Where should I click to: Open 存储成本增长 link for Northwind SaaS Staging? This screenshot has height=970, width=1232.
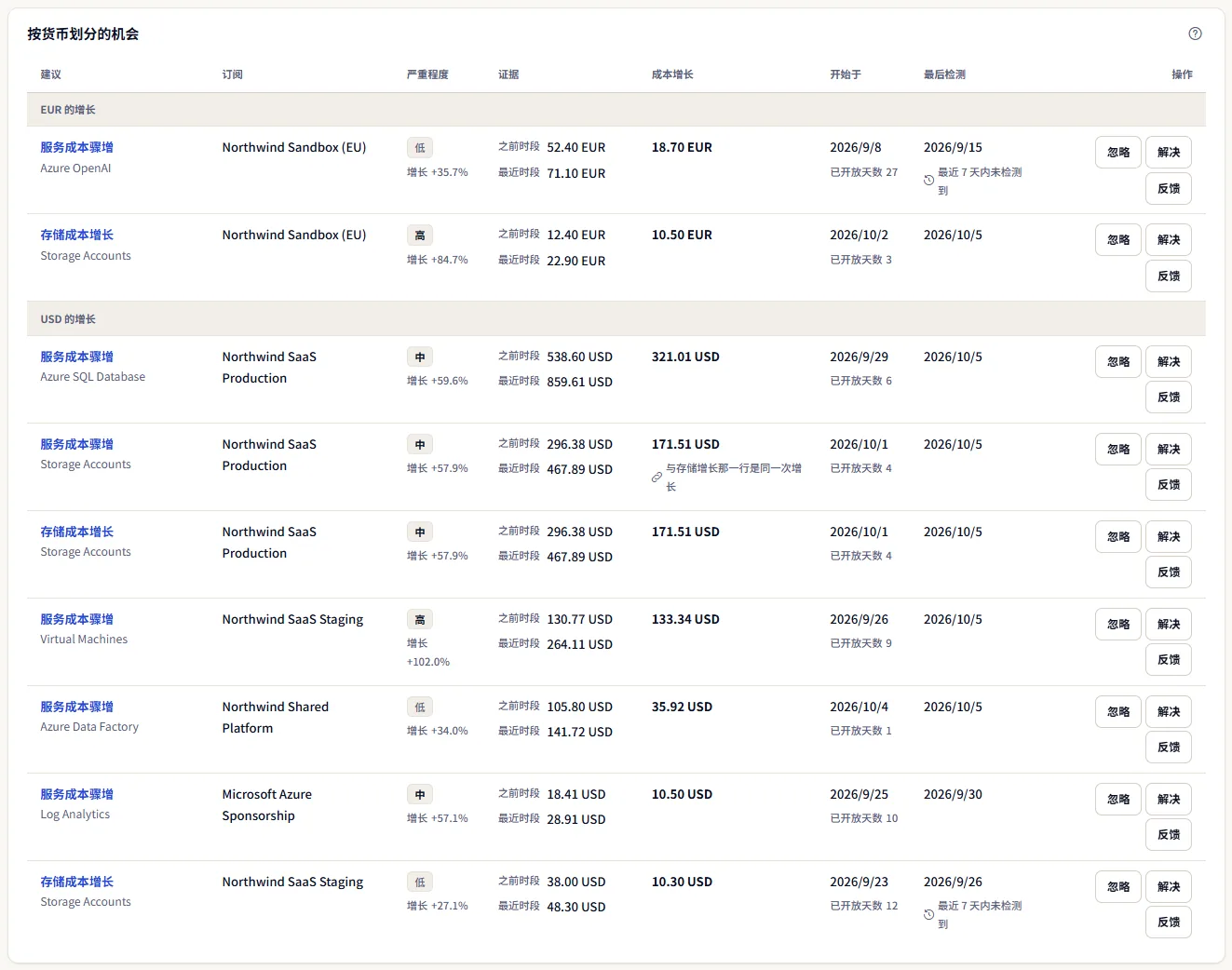[76, 882]
